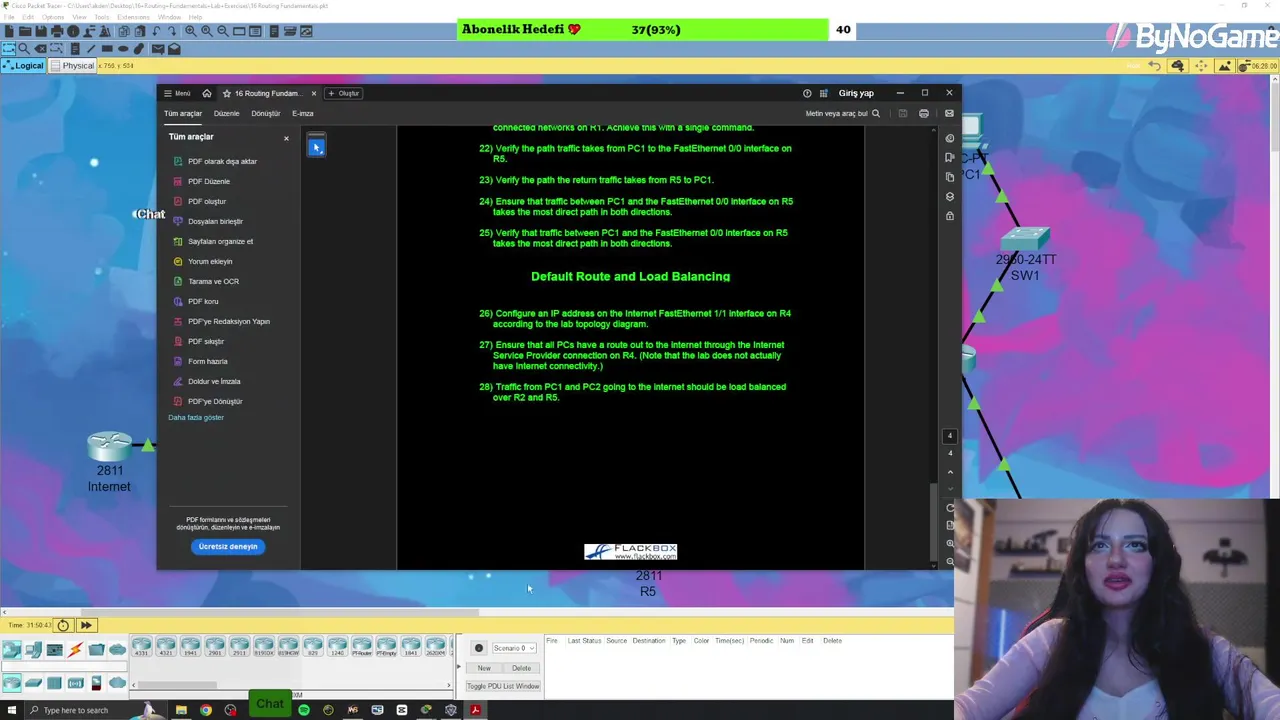Click Packet Tracer save file toolbar icon
This screenshot has height=720, width=1280.
tap(41, 31)
